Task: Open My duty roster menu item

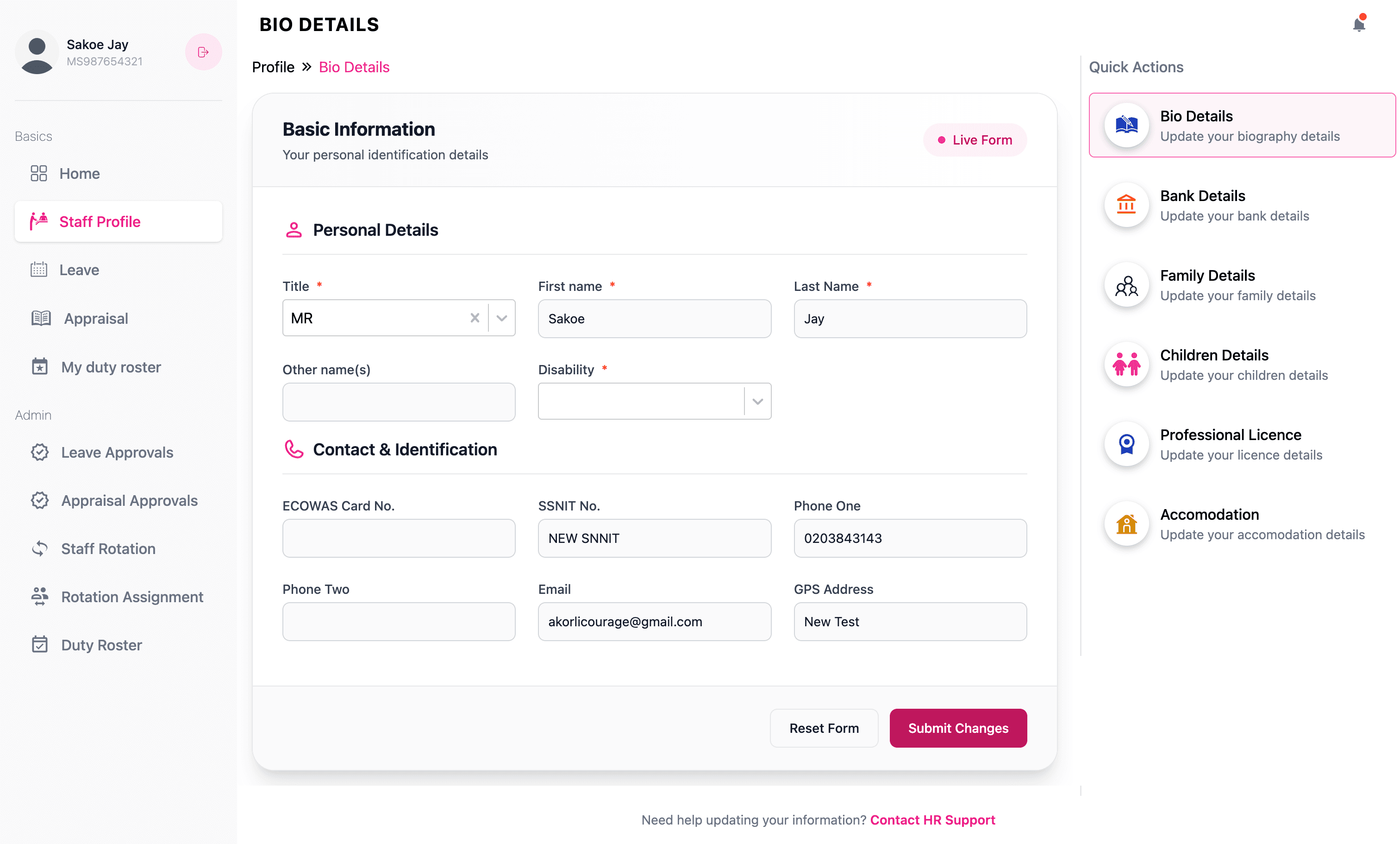Action: [118, 366]
